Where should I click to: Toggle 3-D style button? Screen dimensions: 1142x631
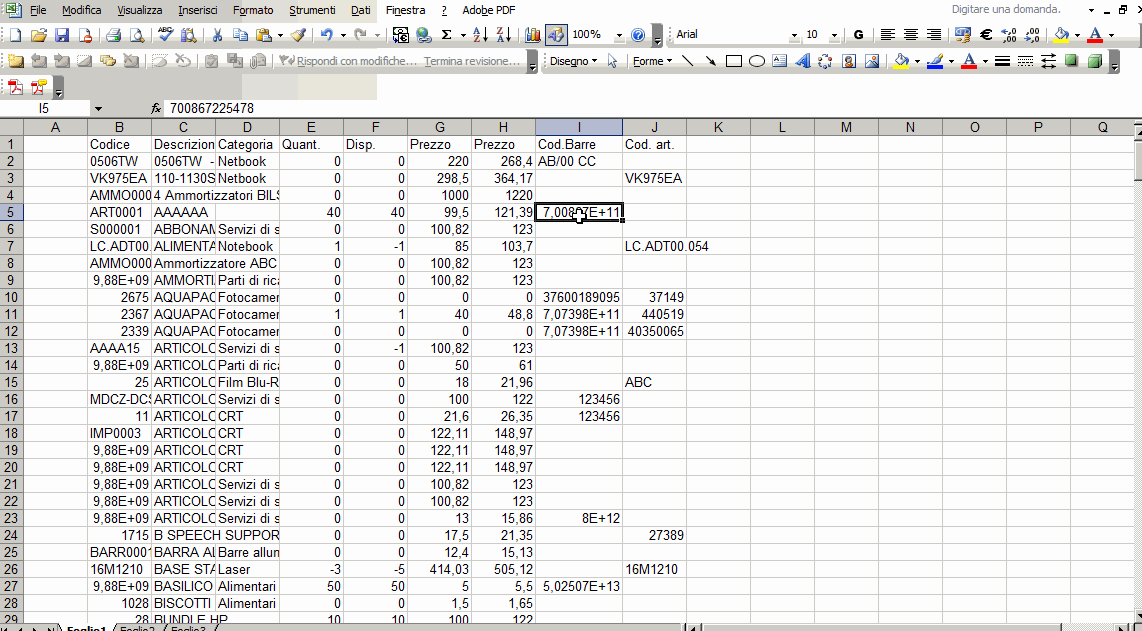coord(1095,61)
